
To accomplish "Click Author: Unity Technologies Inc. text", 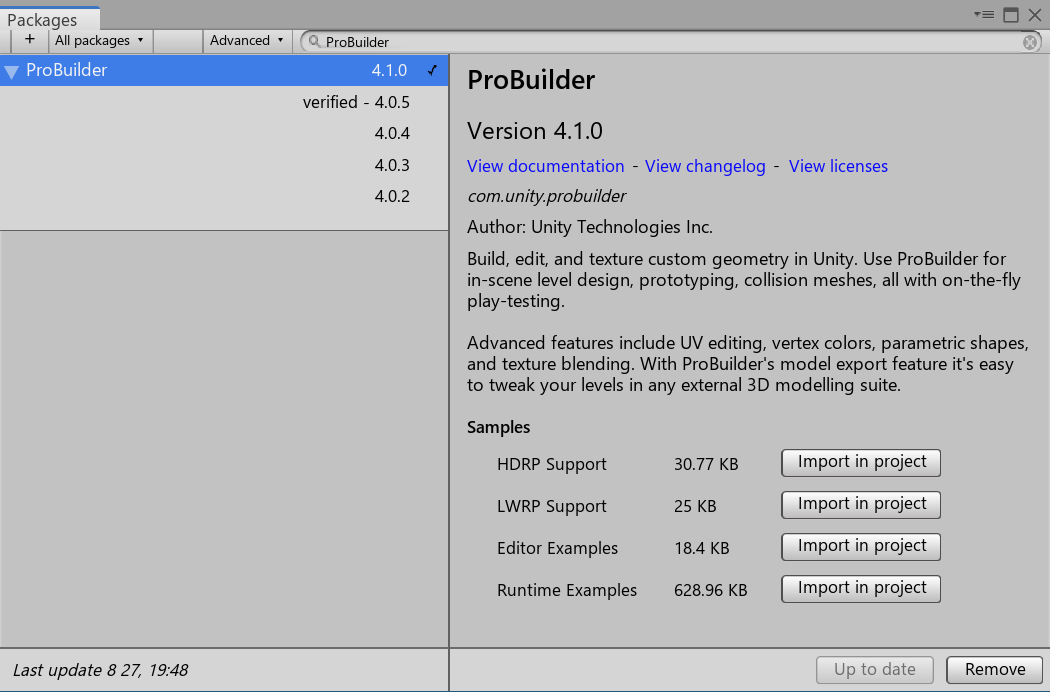I will pos(589,227).
